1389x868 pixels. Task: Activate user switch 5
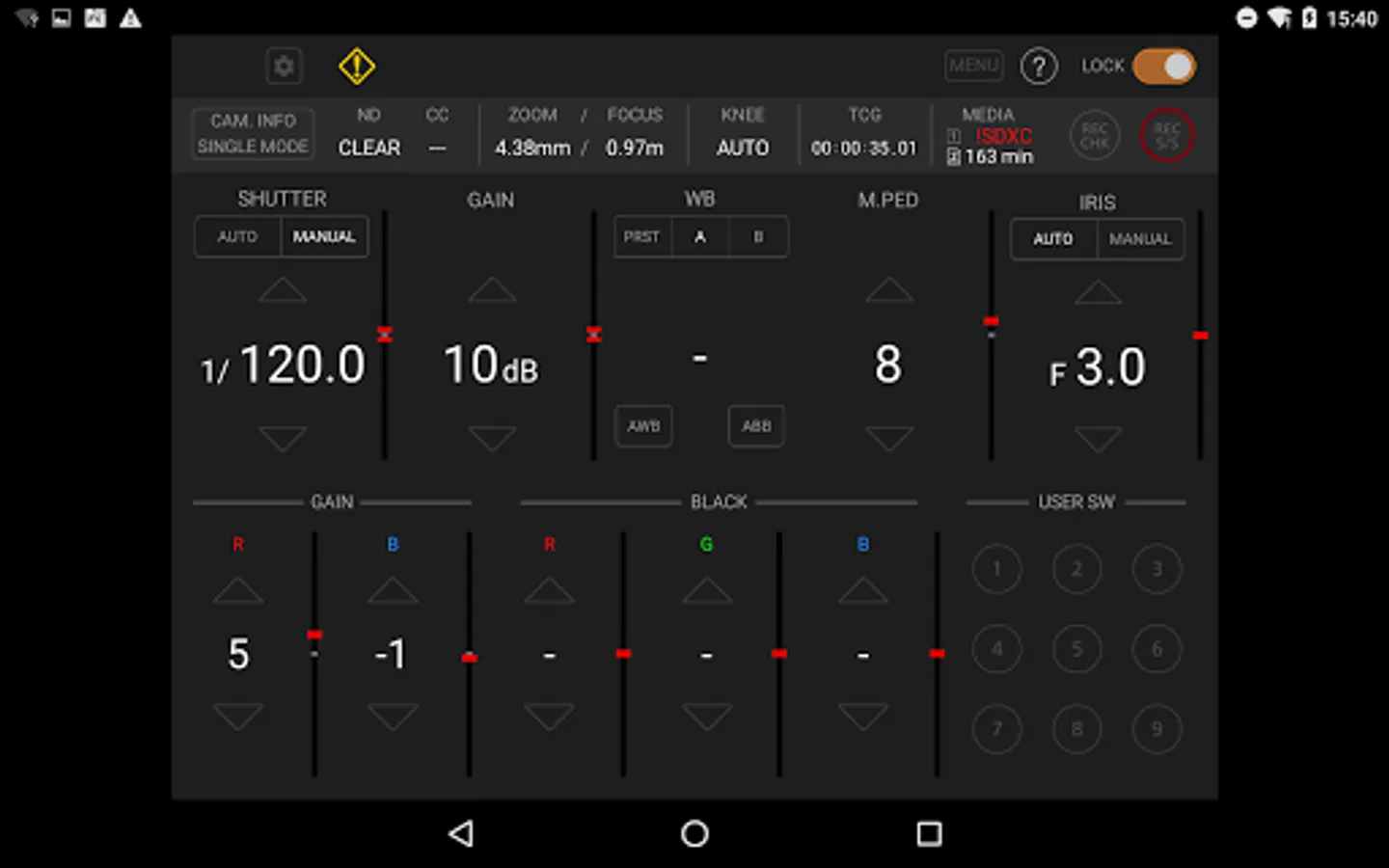point(1076,649)
